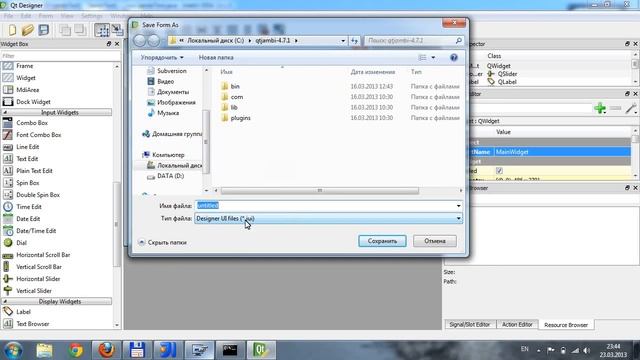This screenshot has width=640, height=360.
Task: Switch to Signal/Slot Editor tab
Action: (469, 324)
